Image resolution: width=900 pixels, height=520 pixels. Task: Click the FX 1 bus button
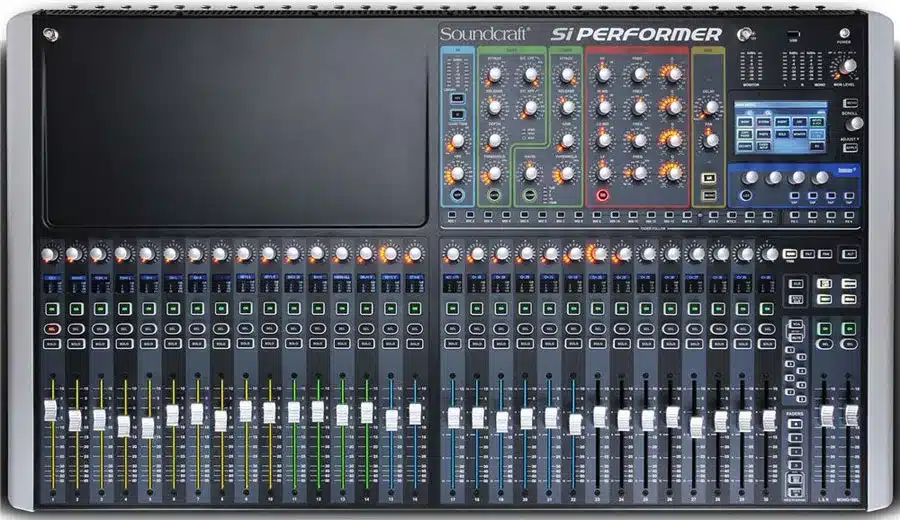[794, 215]
